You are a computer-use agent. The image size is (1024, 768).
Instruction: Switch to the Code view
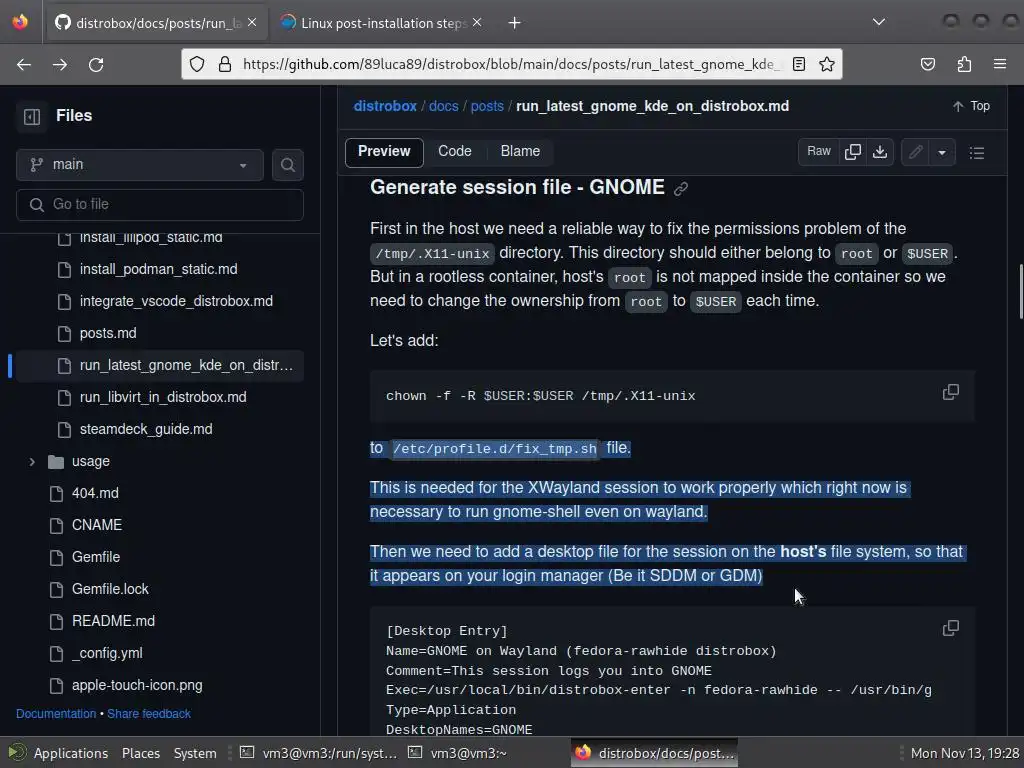455,152
